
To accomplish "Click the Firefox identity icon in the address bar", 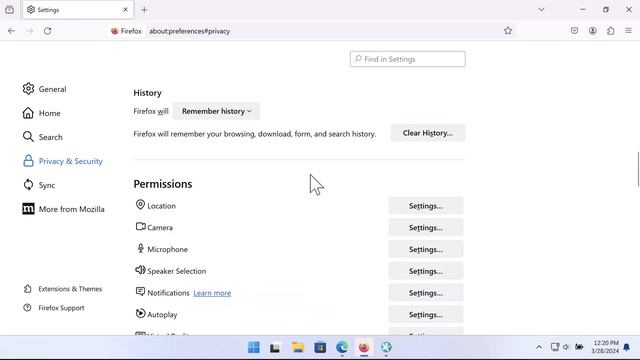I will (x=126, y=31).
